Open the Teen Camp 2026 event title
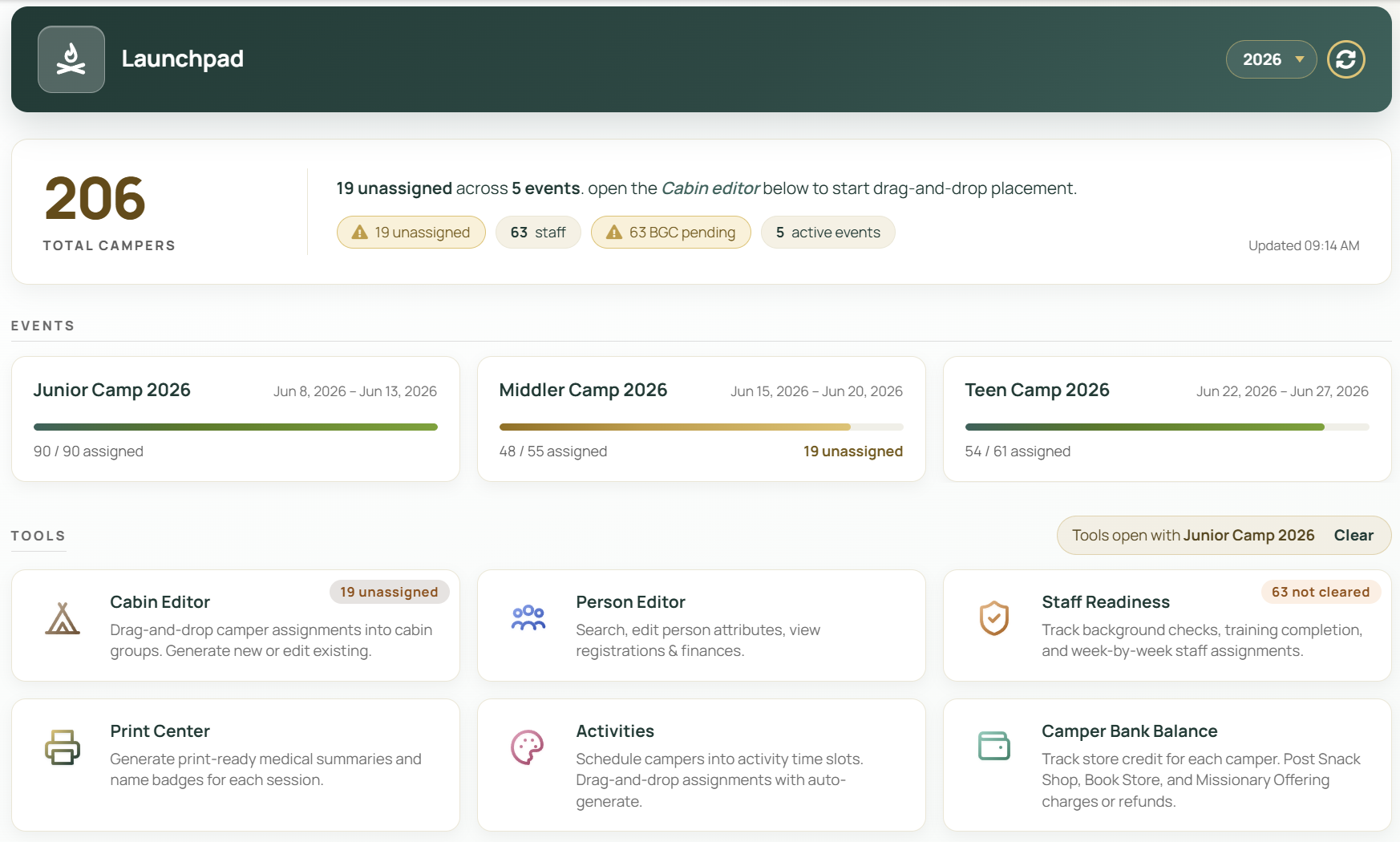1400x842 pixels. (x=1037, y=390)
